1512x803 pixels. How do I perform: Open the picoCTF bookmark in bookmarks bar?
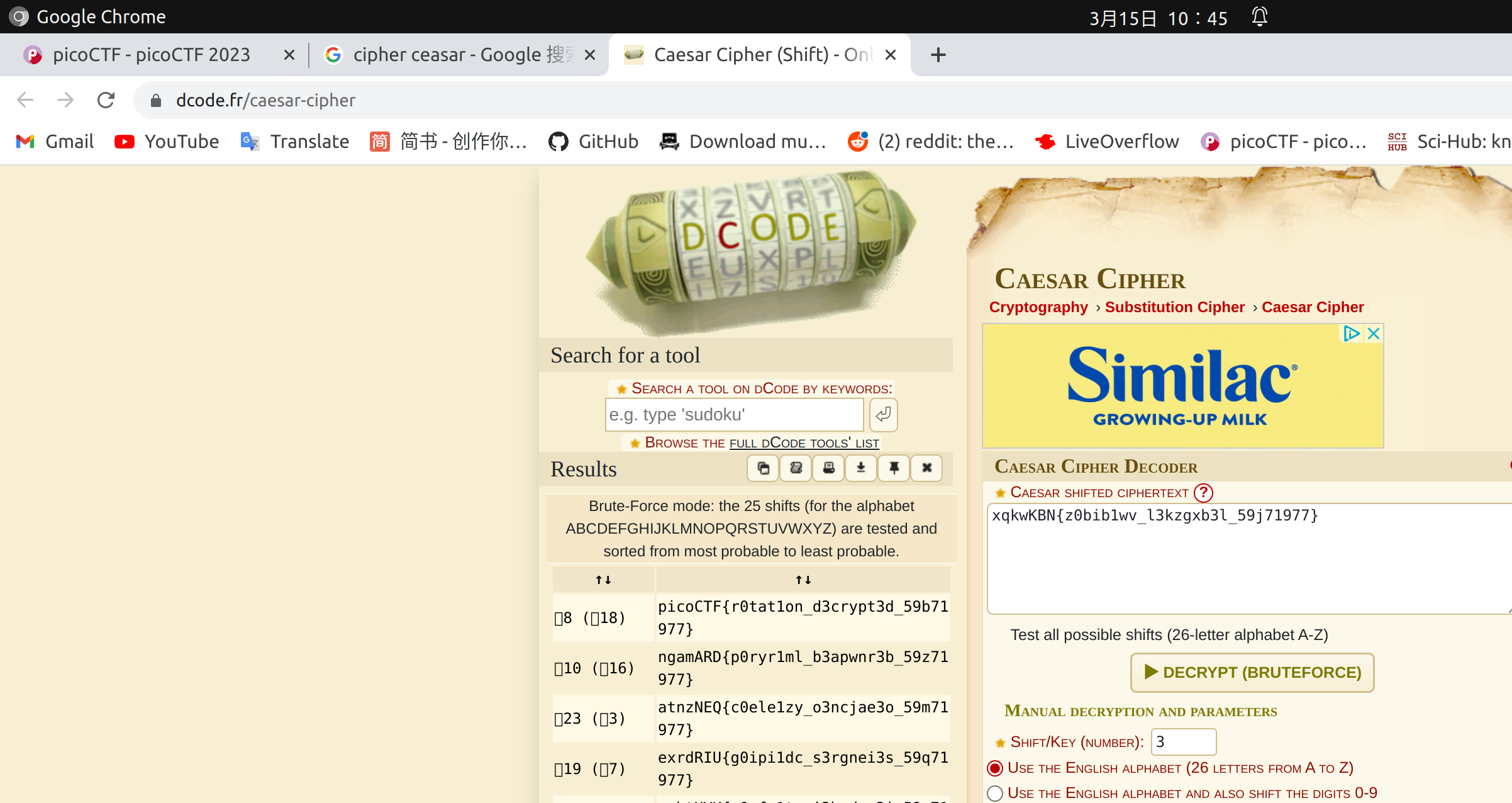click(x=1283, y=142)
